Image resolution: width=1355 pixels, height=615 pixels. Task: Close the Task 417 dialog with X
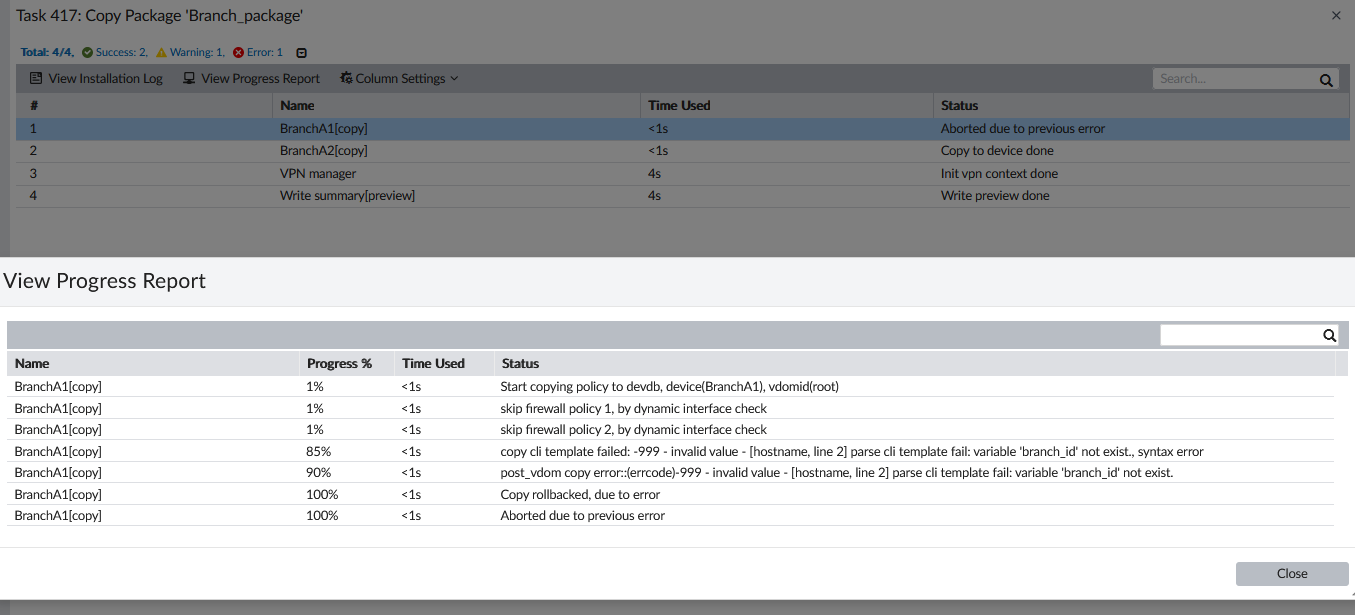(1336, 16)
